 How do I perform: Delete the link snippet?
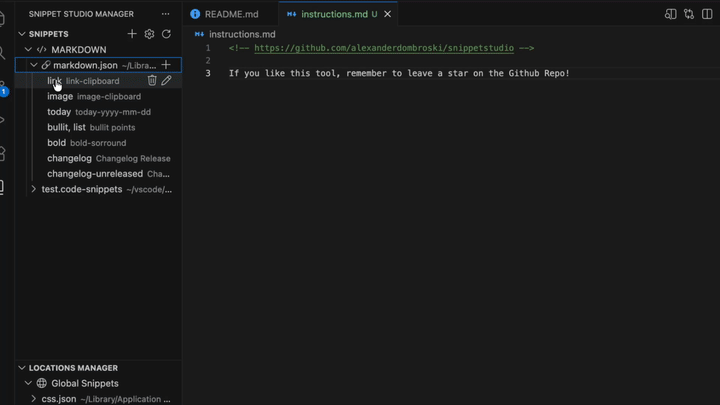[152, 81]
